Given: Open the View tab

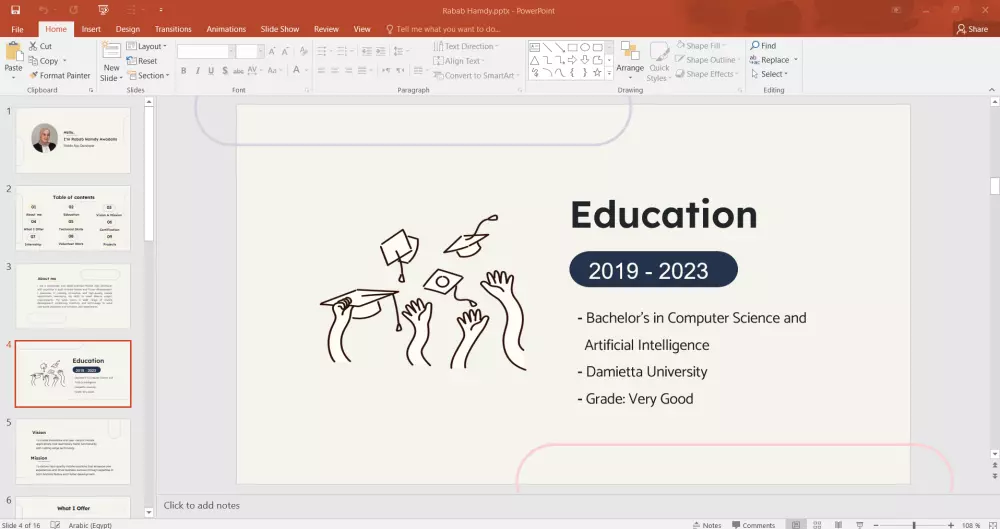Looking at the screenshot, I should click(x=362, y=29).
